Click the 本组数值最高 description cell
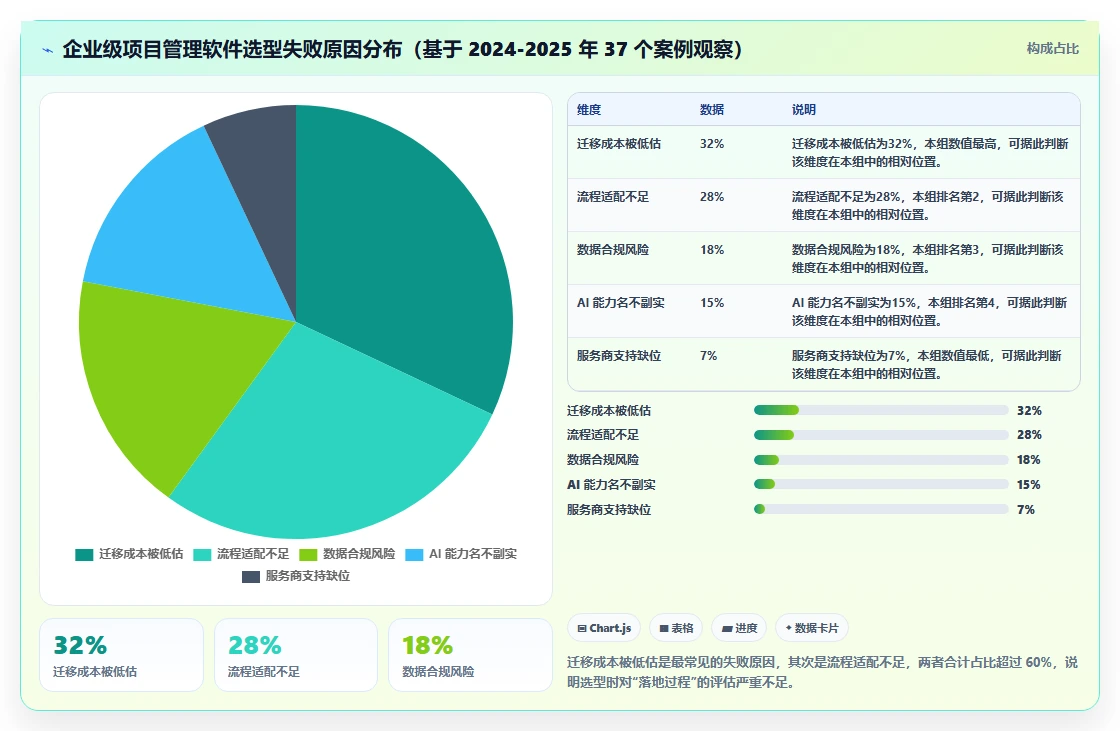Screen dimensions: 1120x731 point(930,152)
